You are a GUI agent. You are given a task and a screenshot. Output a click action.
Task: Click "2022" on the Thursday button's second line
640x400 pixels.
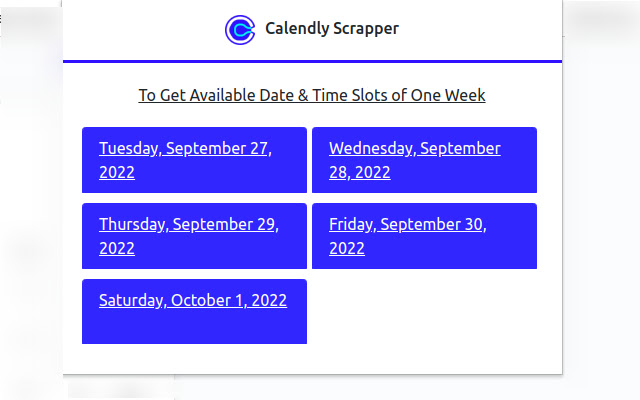pos(117,248)
